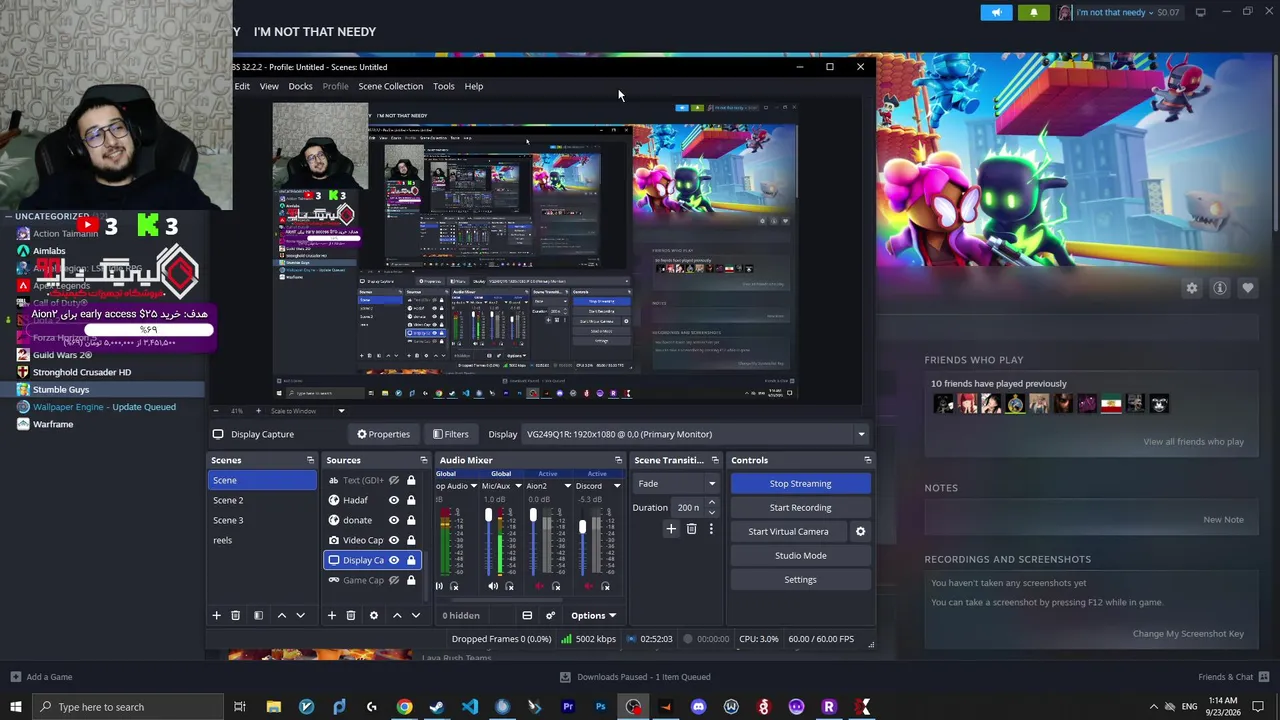Unlock the Hadaf source

[411, 500]
